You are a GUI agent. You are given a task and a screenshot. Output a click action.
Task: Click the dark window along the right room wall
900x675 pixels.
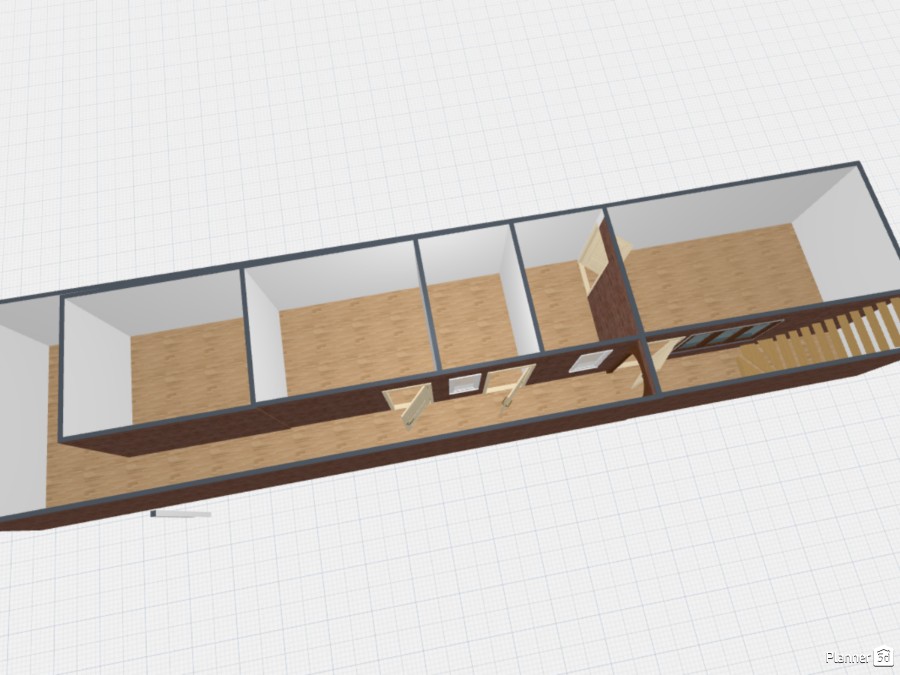tap(725, 335)
